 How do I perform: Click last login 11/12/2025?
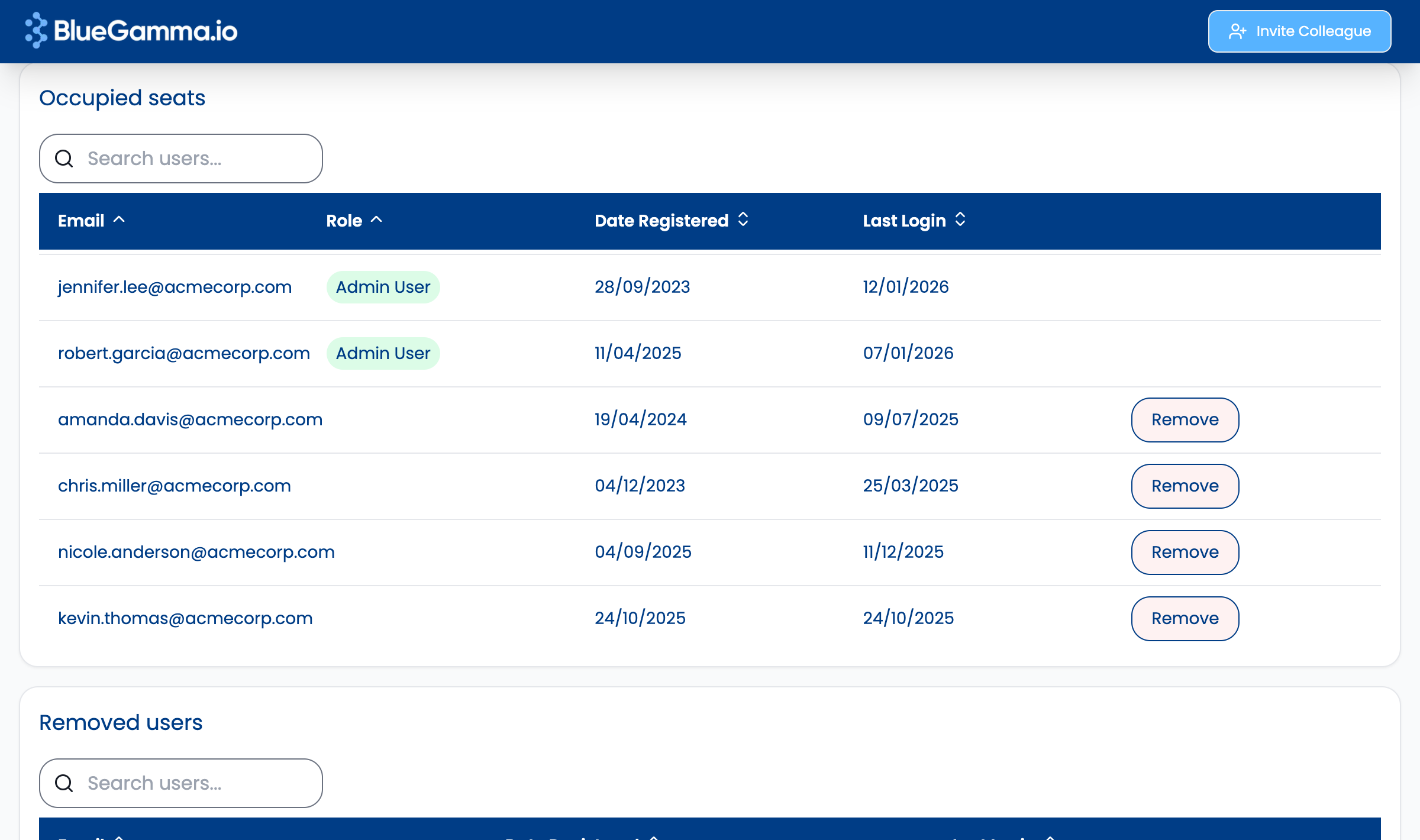pyautogui.click(x=903, y=552)
